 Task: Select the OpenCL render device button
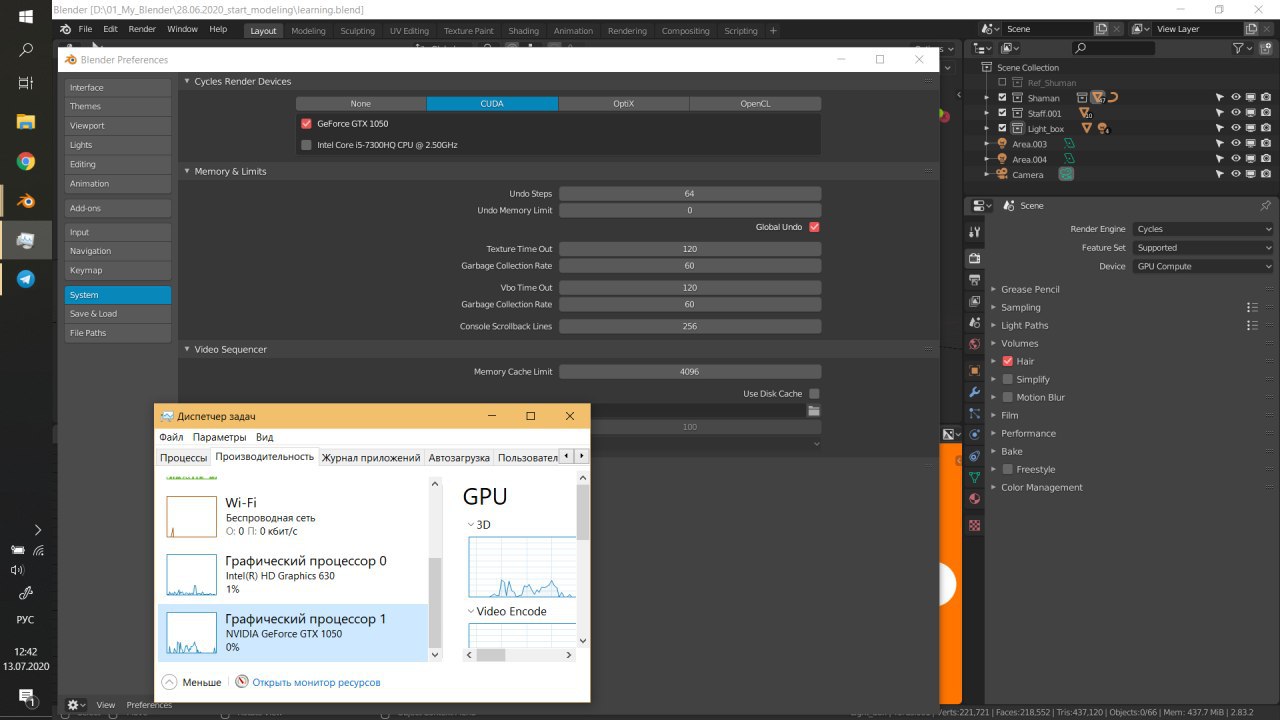tap(755, 103)
